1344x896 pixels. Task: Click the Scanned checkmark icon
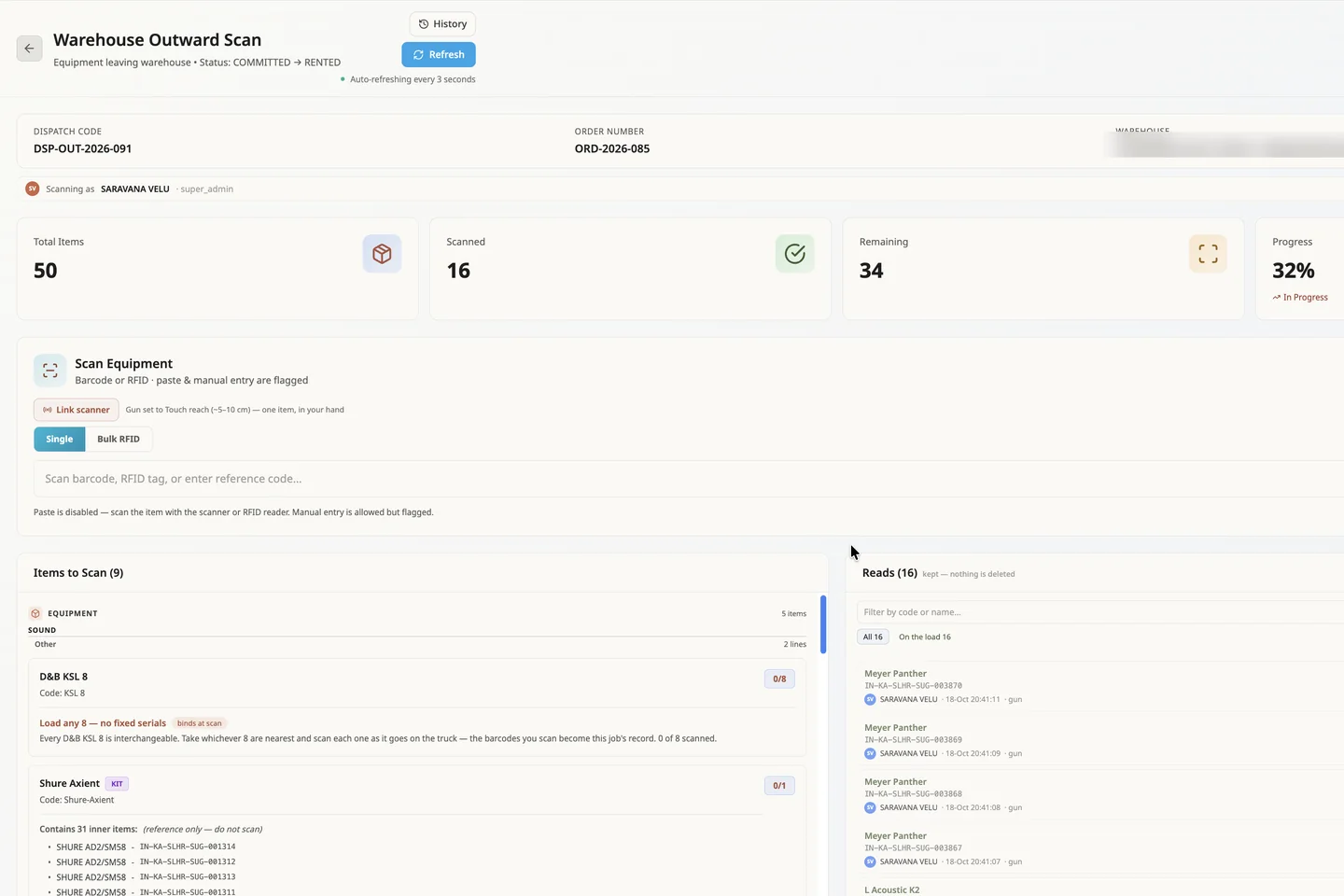click(795, 254)
